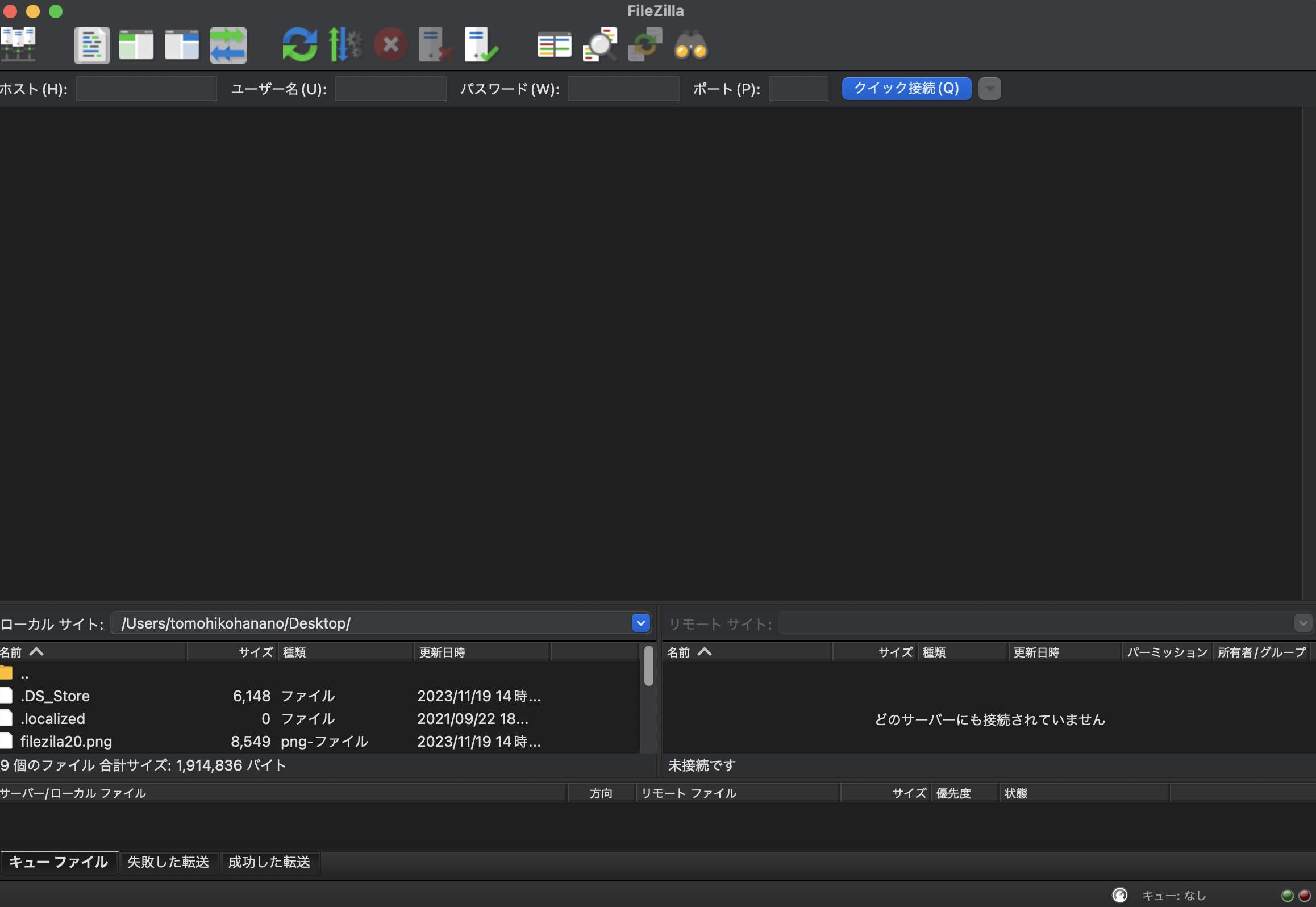Image resolution: width=1316 pixels, height=907 pixels.
Task: Toggle the local directory tree display
Action: pos(136,45)
